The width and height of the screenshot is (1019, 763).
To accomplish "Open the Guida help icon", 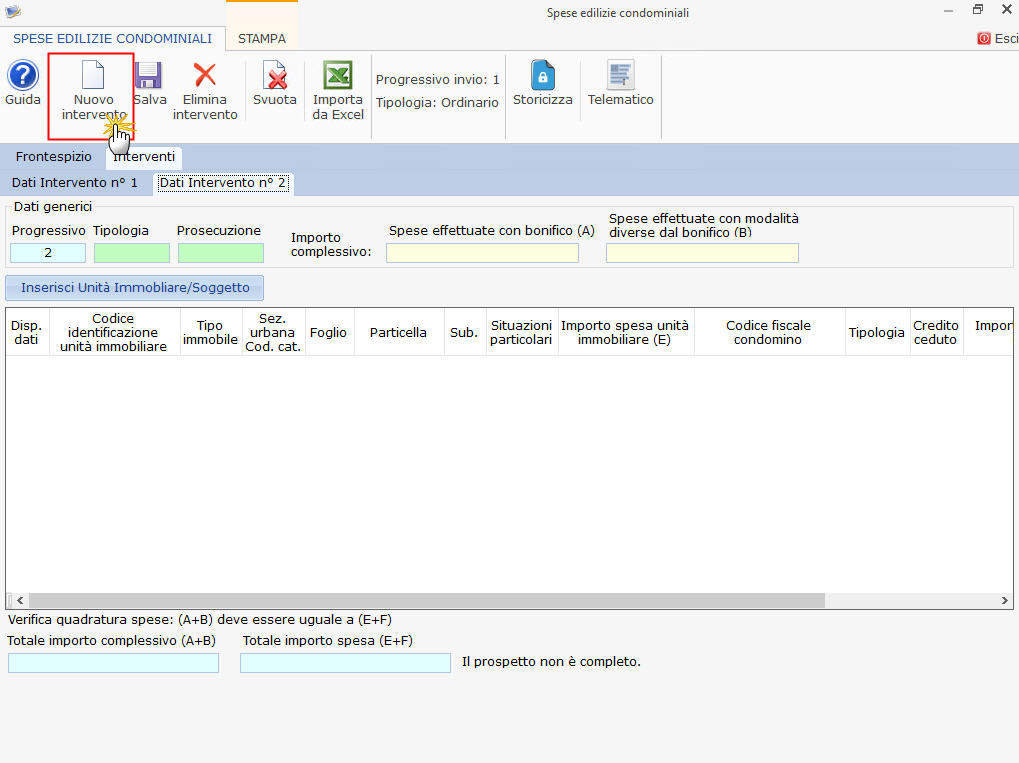I will point(23,75).
